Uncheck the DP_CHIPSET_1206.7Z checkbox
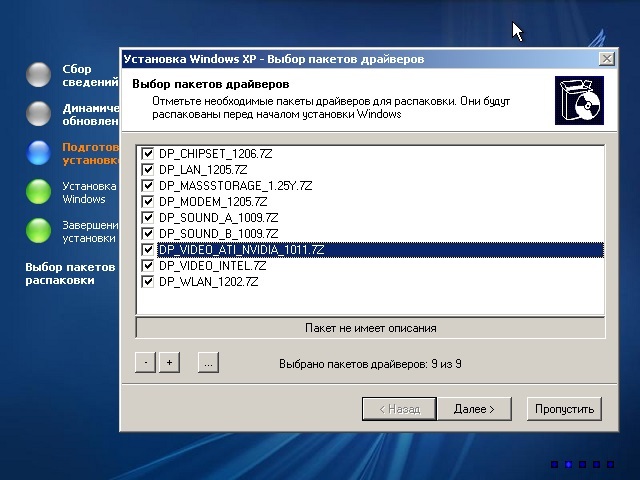Screen dimensions: 640x480 coord(147,153)
